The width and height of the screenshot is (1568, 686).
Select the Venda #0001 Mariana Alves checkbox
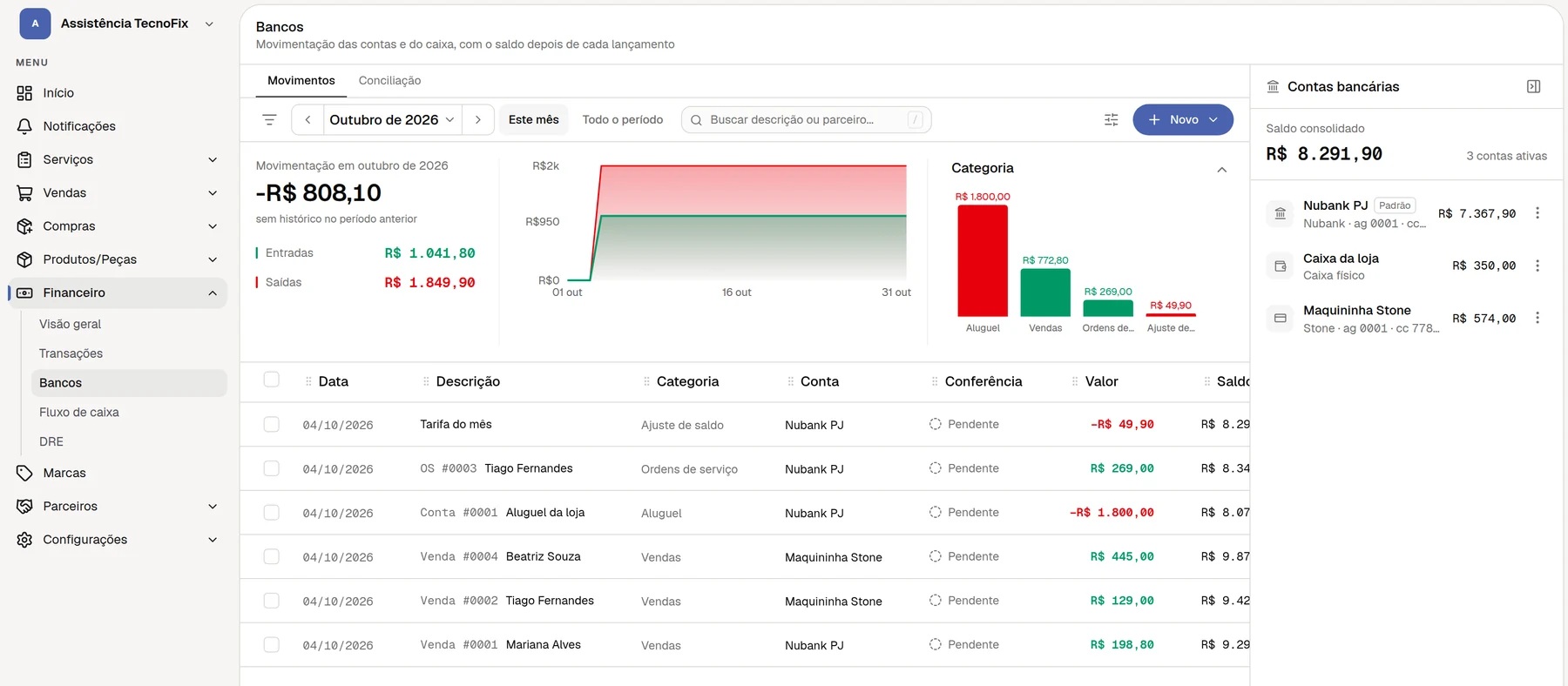coord(272,645)
